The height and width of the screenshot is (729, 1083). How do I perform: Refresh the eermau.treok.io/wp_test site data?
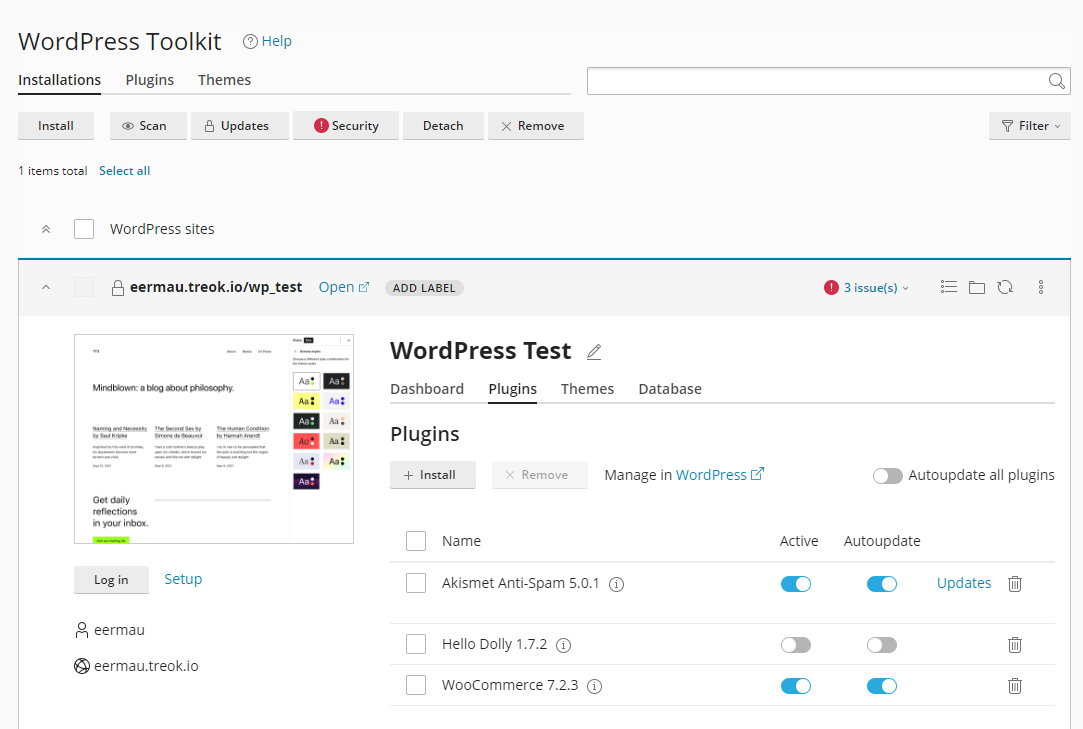coord(1005,287)
